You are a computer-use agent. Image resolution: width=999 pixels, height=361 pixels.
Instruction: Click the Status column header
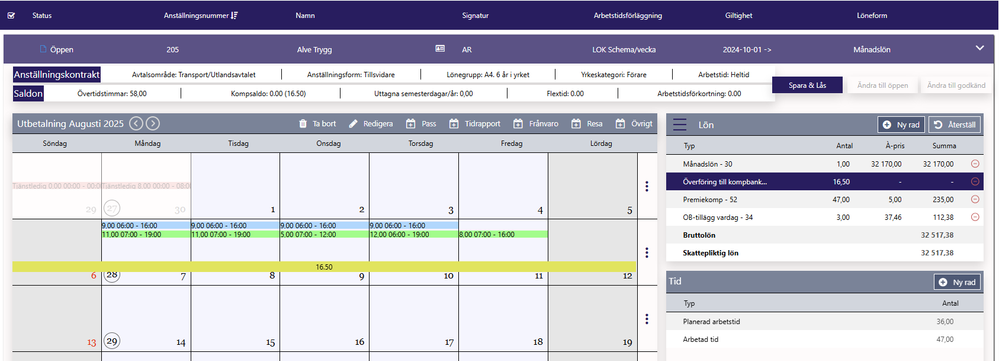point(43,16)
